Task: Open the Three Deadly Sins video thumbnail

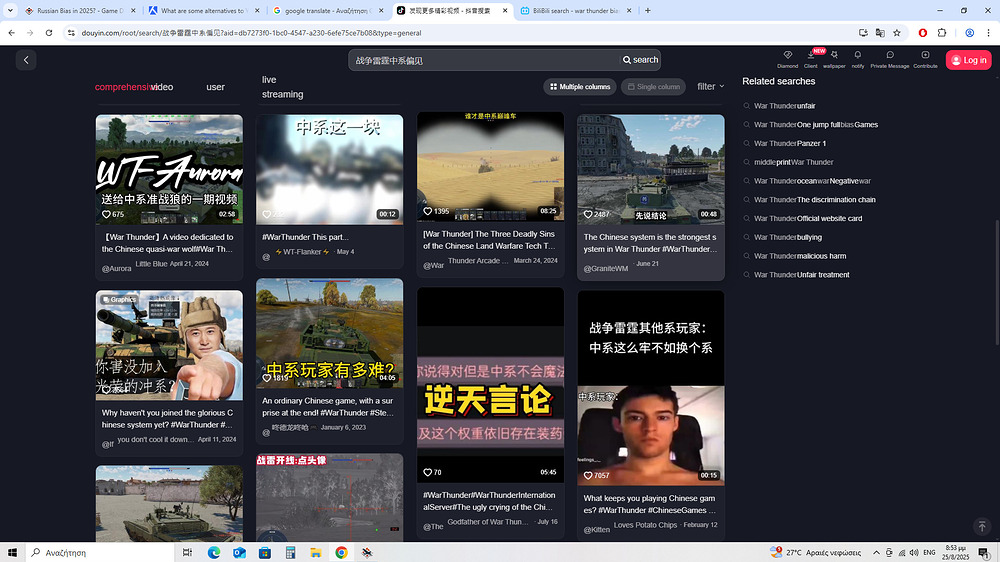Action: (x=490, y=166)
